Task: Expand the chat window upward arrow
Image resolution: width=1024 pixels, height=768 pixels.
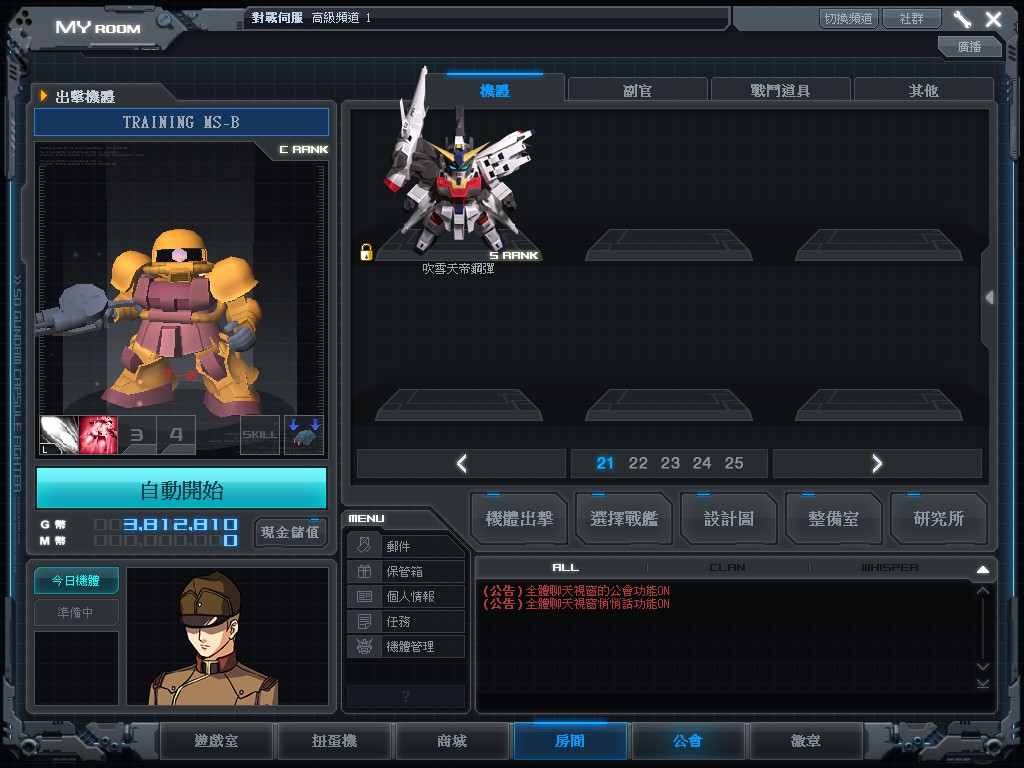Action: click(982, 569)
